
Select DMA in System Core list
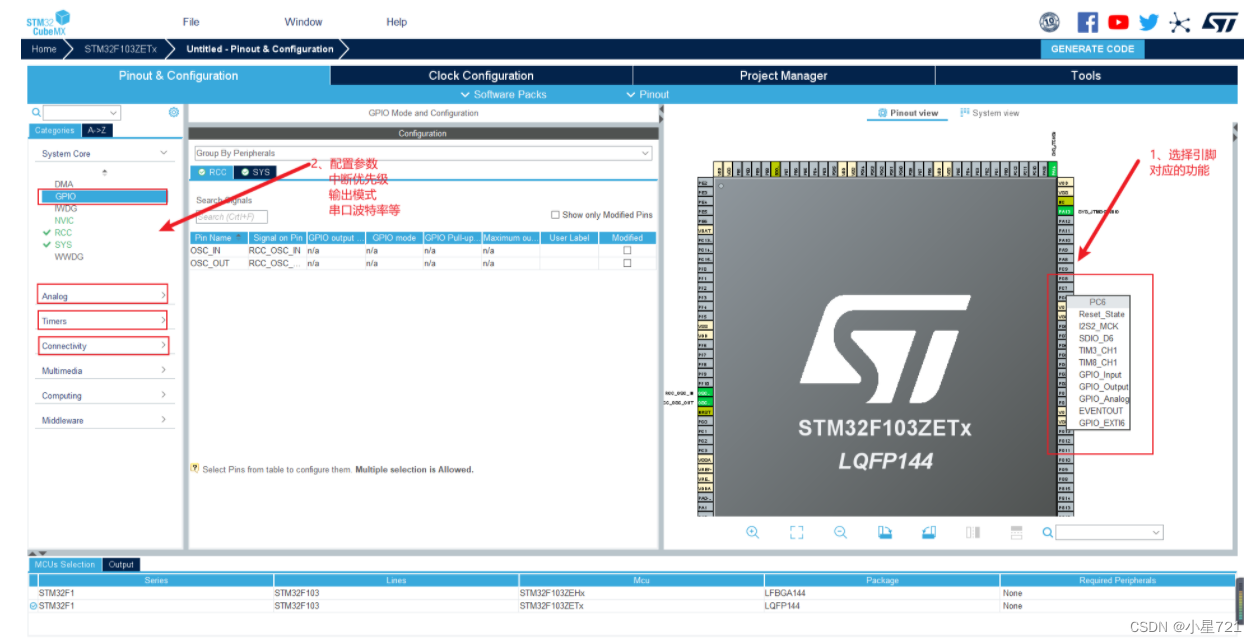click(x=64, y=184)
